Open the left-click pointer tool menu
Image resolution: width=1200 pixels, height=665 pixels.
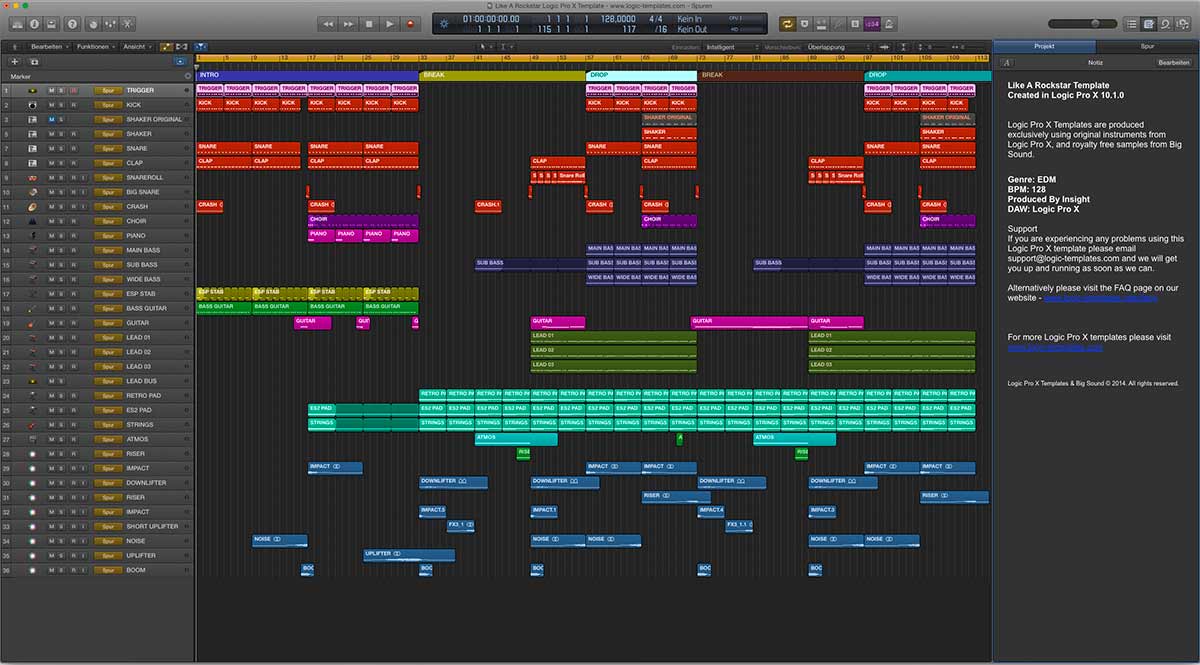coord(486,46)
